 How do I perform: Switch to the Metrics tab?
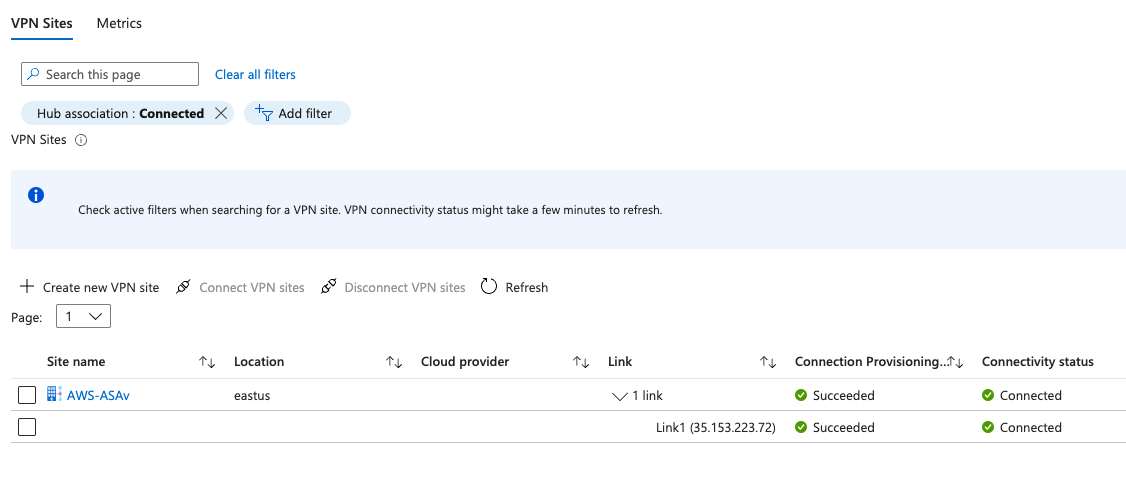(x=119, y=23)
